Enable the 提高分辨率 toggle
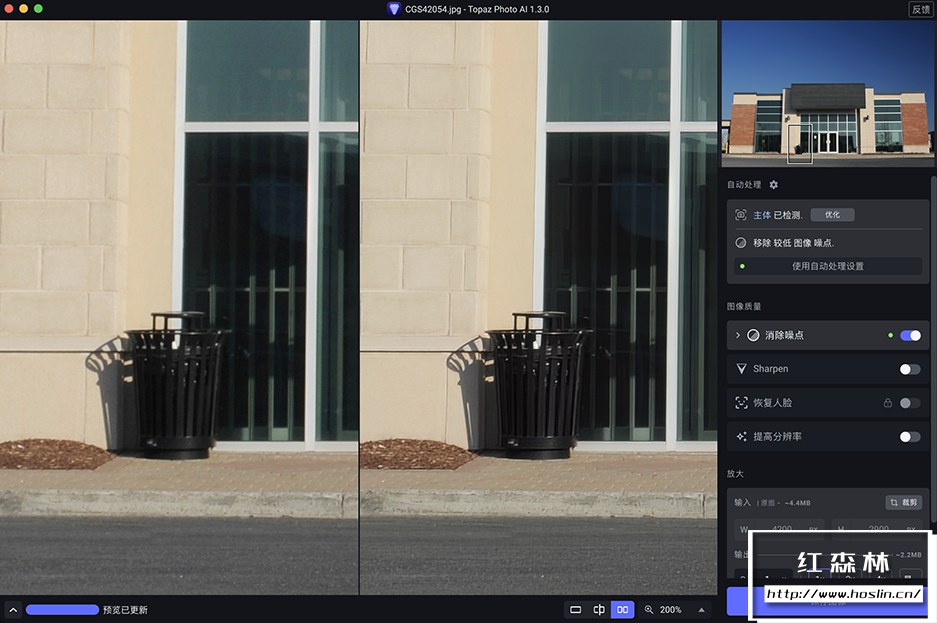The width and height of the screenshot is (937, 623). pyautogui.click(x=910, y=437)
